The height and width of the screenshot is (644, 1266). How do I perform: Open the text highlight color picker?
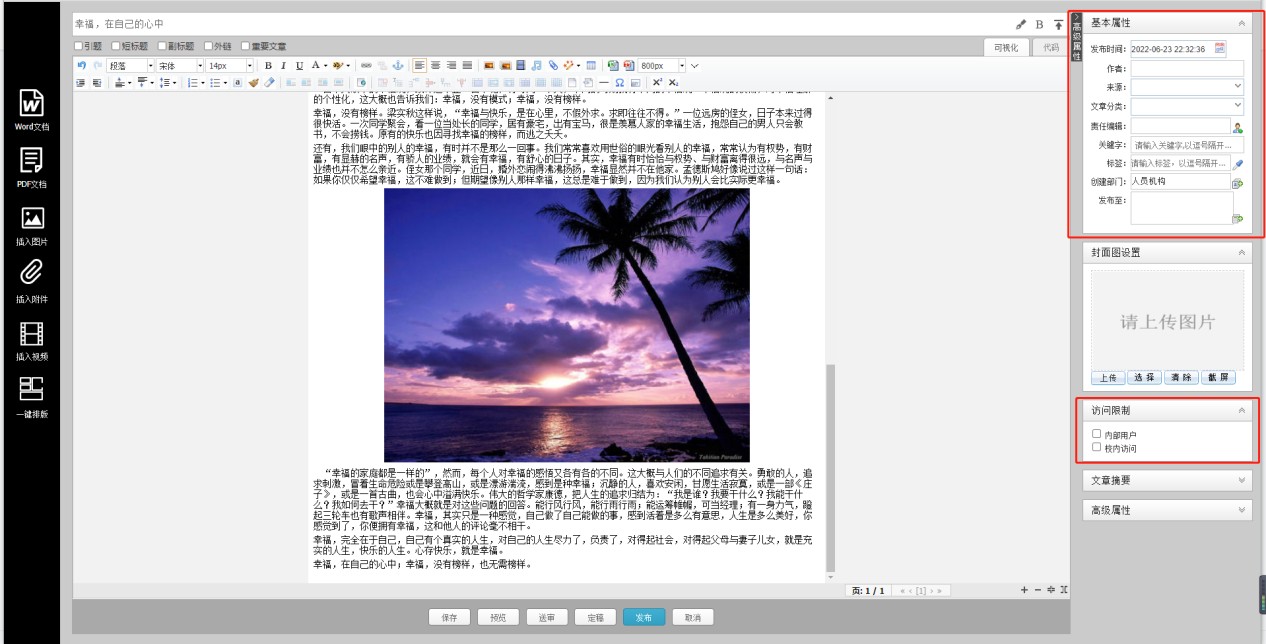(x=341, y=65)
